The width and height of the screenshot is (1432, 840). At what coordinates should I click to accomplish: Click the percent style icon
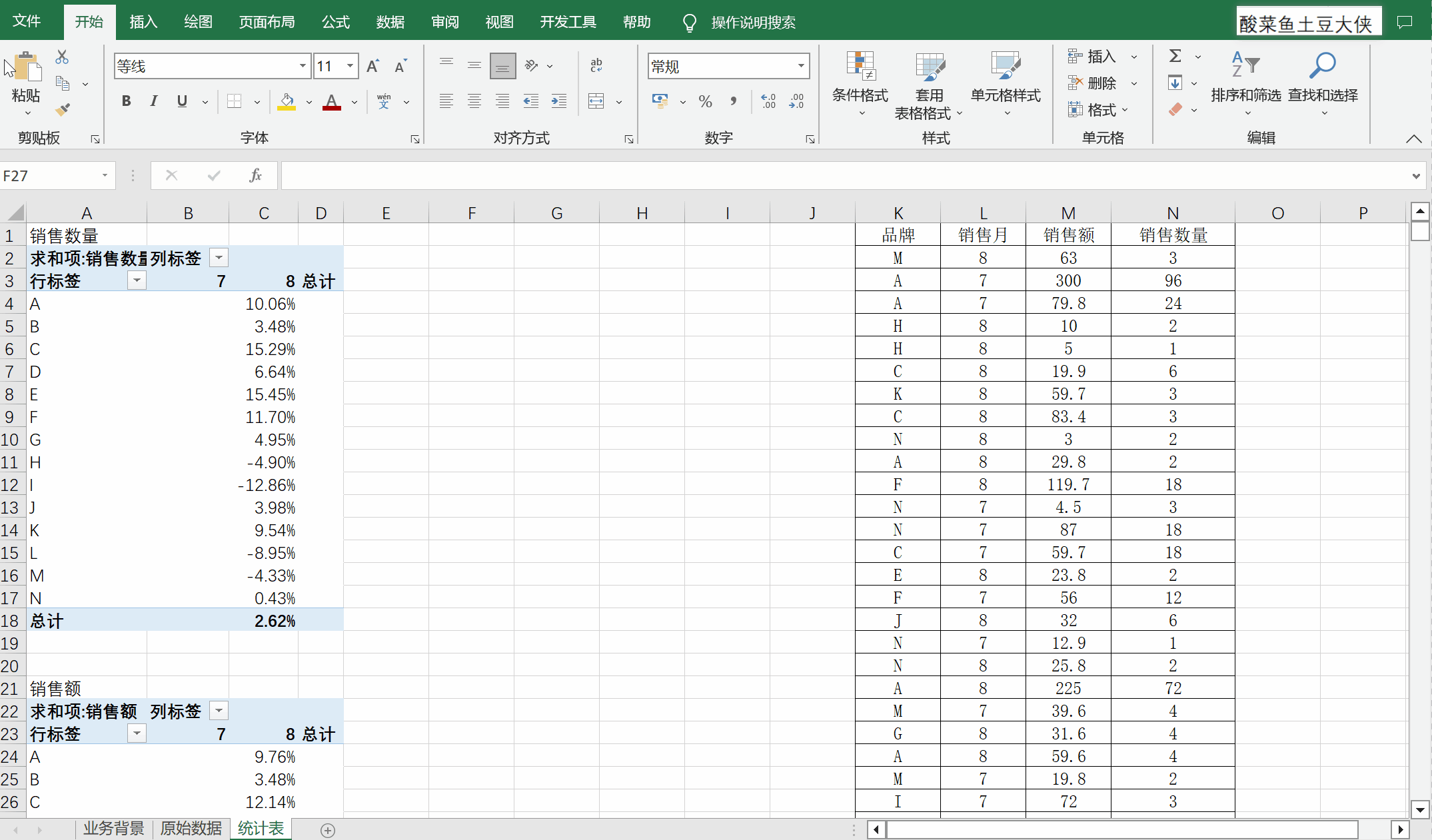click(x=705, y=101)
